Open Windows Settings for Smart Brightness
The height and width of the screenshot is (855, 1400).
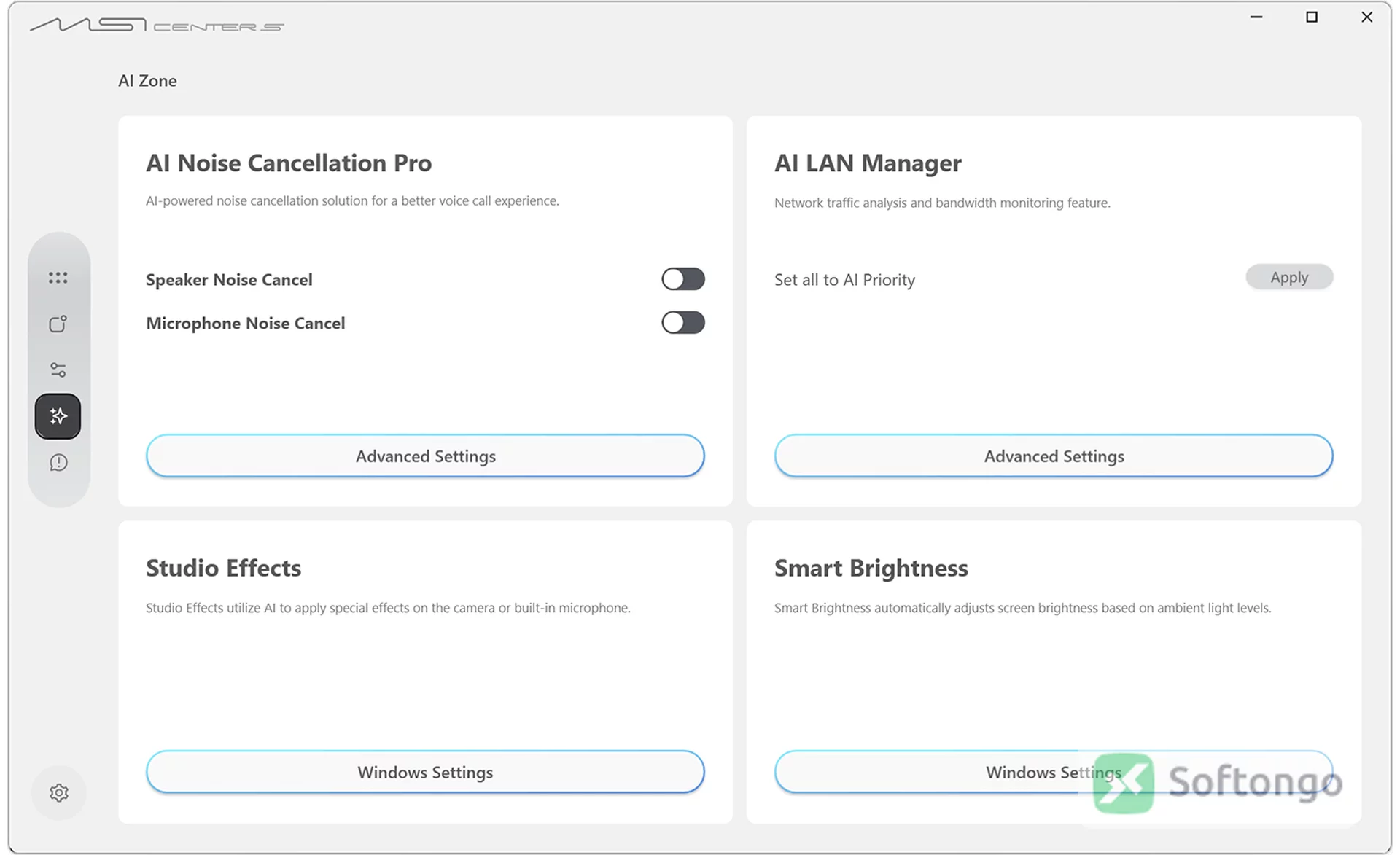click(x=1054, y=772)
